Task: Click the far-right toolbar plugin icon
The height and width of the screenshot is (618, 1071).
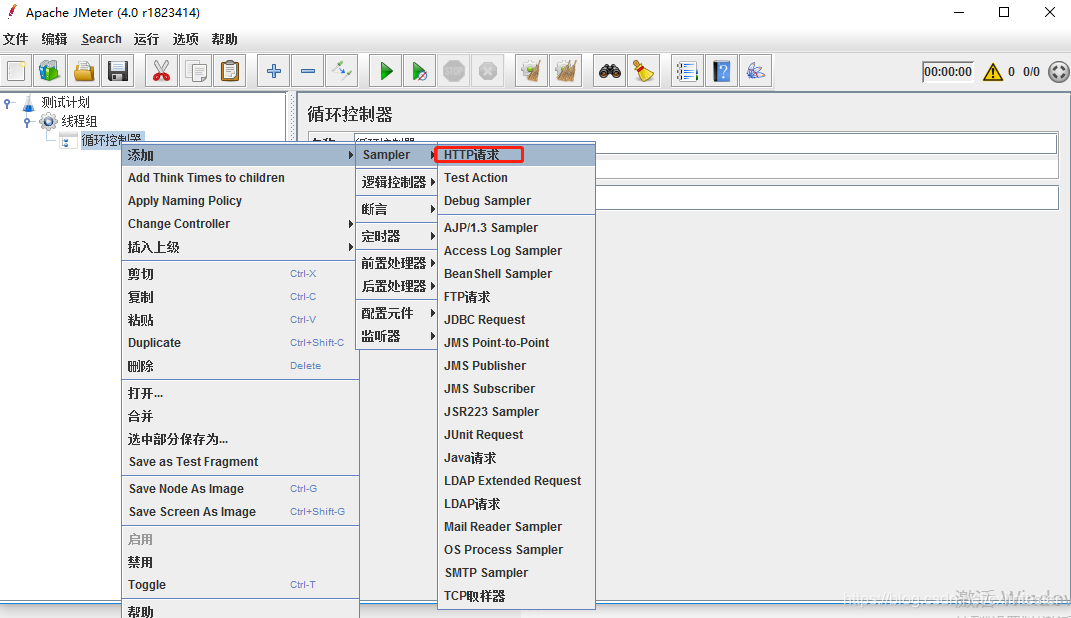Action: [755, 71]
